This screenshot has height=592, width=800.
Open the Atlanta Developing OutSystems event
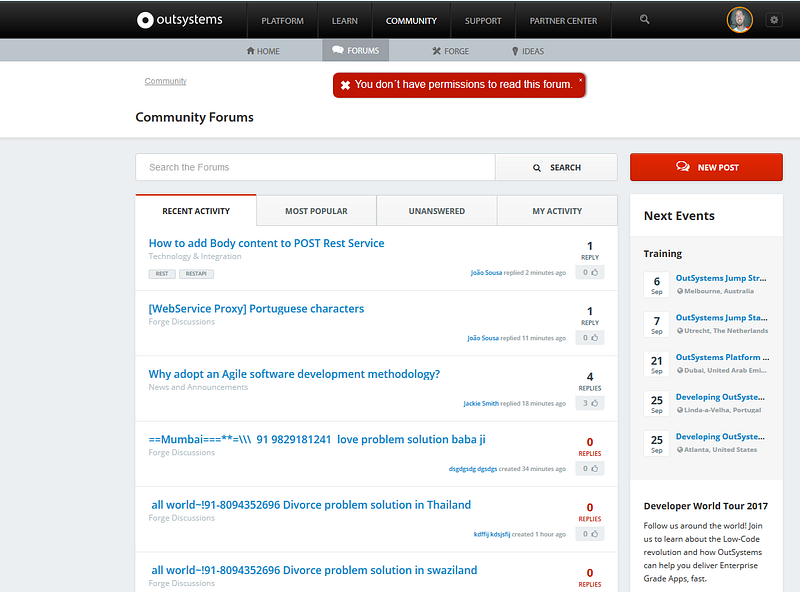720,436
